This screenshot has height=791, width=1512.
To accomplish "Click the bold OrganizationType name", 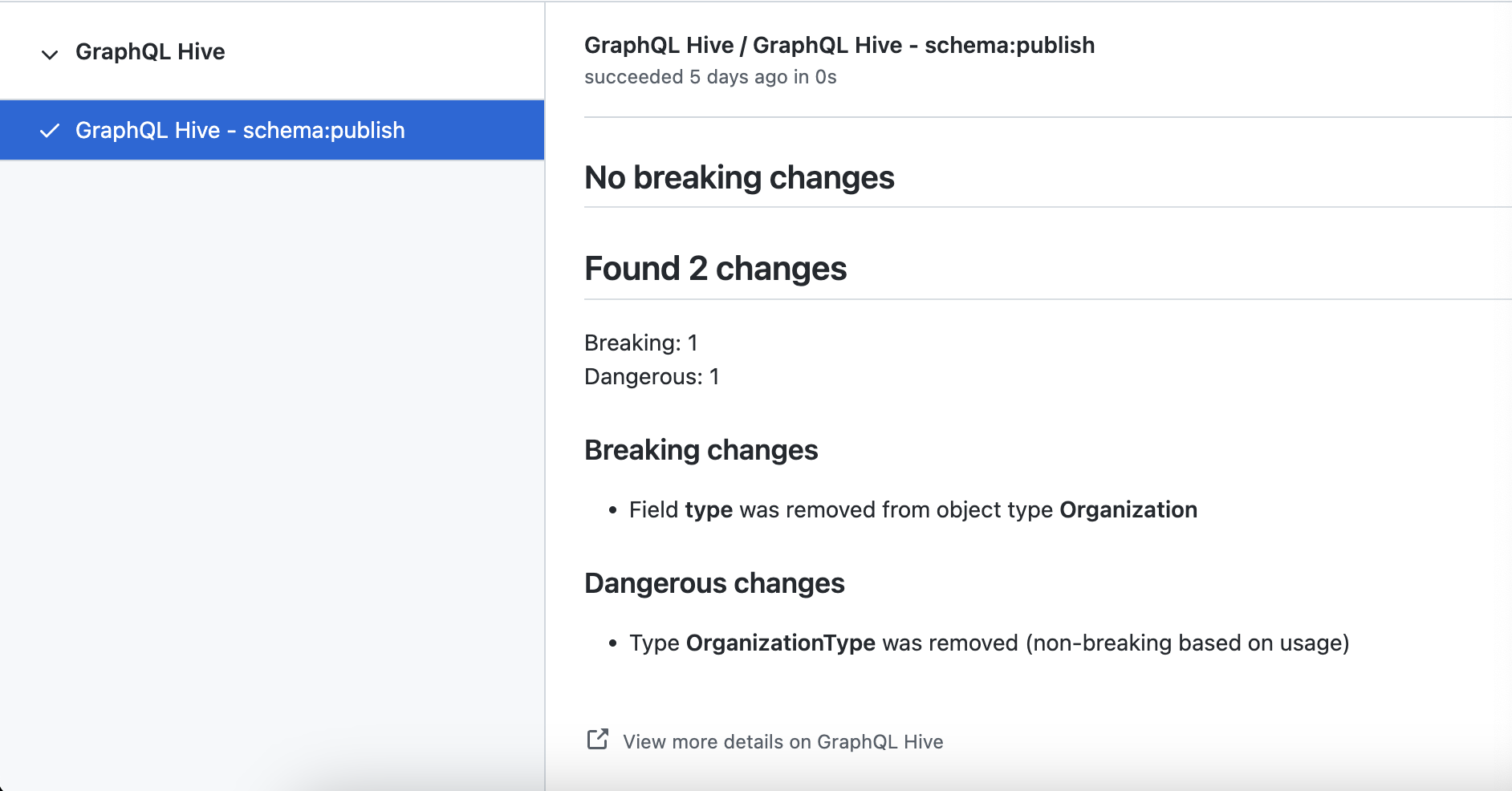I will pos(780,643).
